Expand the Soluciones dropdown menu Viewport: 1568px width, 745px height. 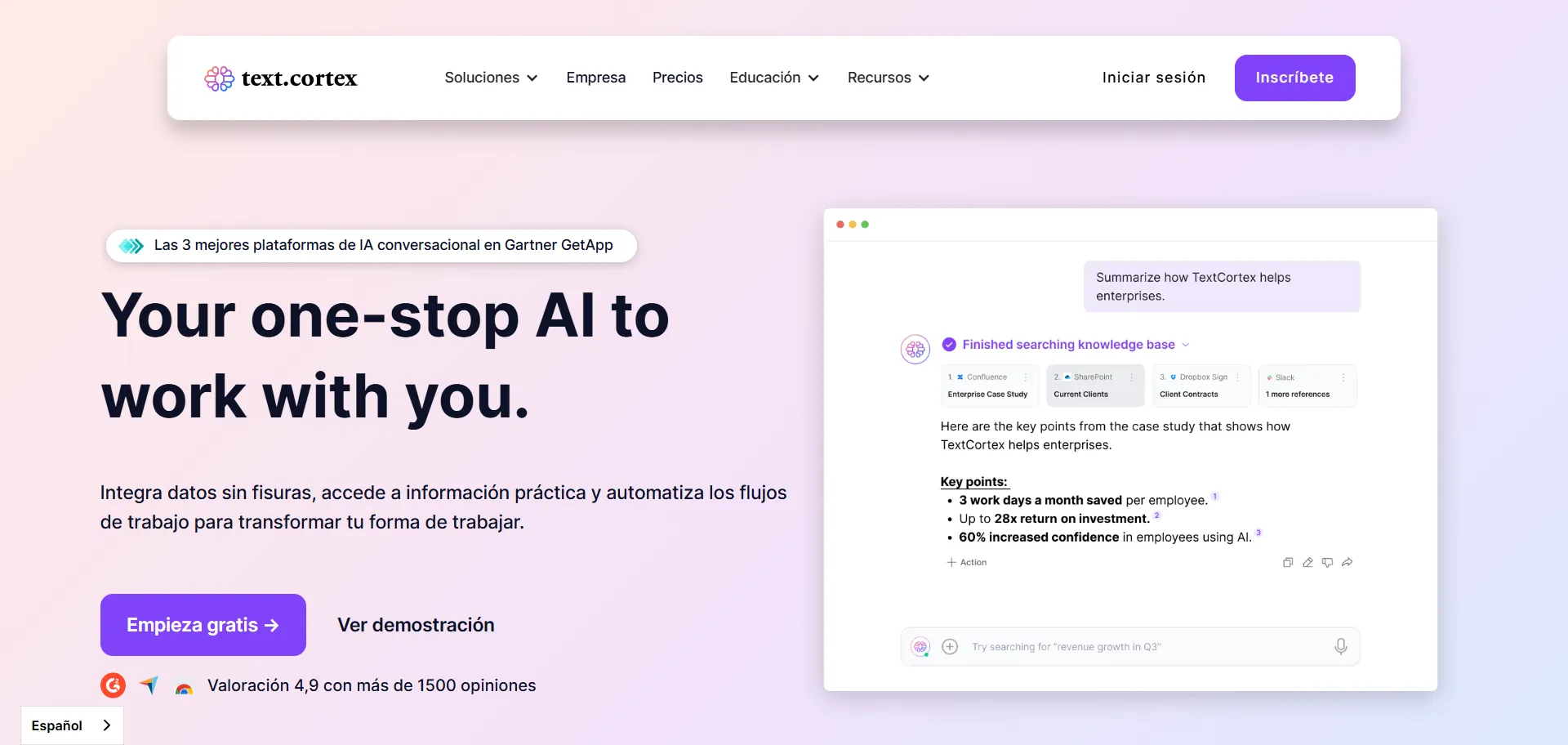(x=491, y=78)
